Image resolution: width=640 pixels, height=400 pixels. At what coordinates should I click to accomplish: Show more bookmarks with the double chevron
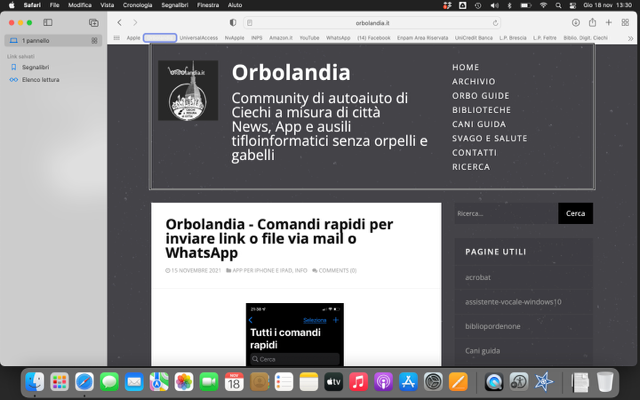tap(630, 38)
